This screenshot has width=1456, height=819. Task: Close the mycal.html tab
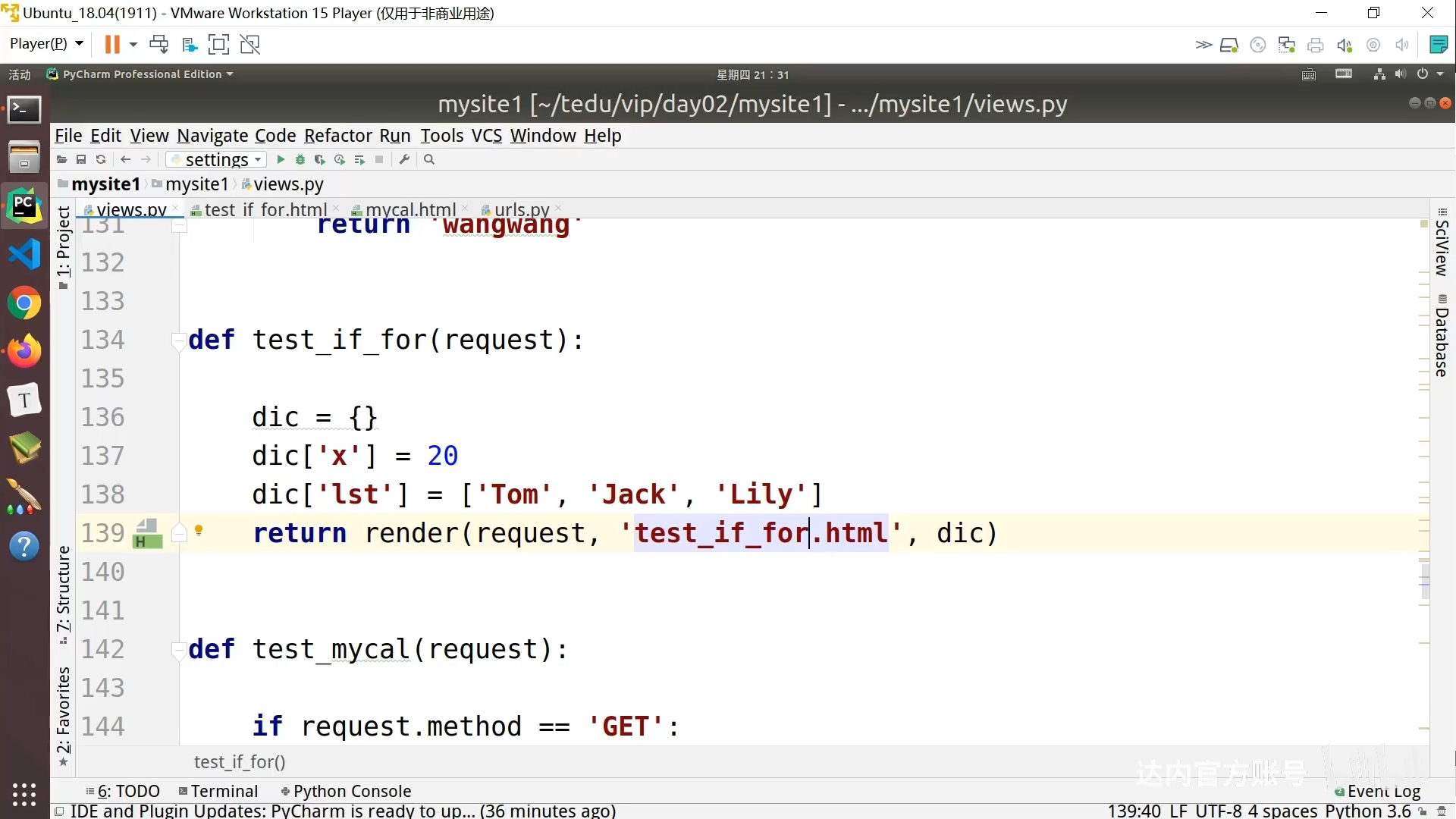(465, 208)
